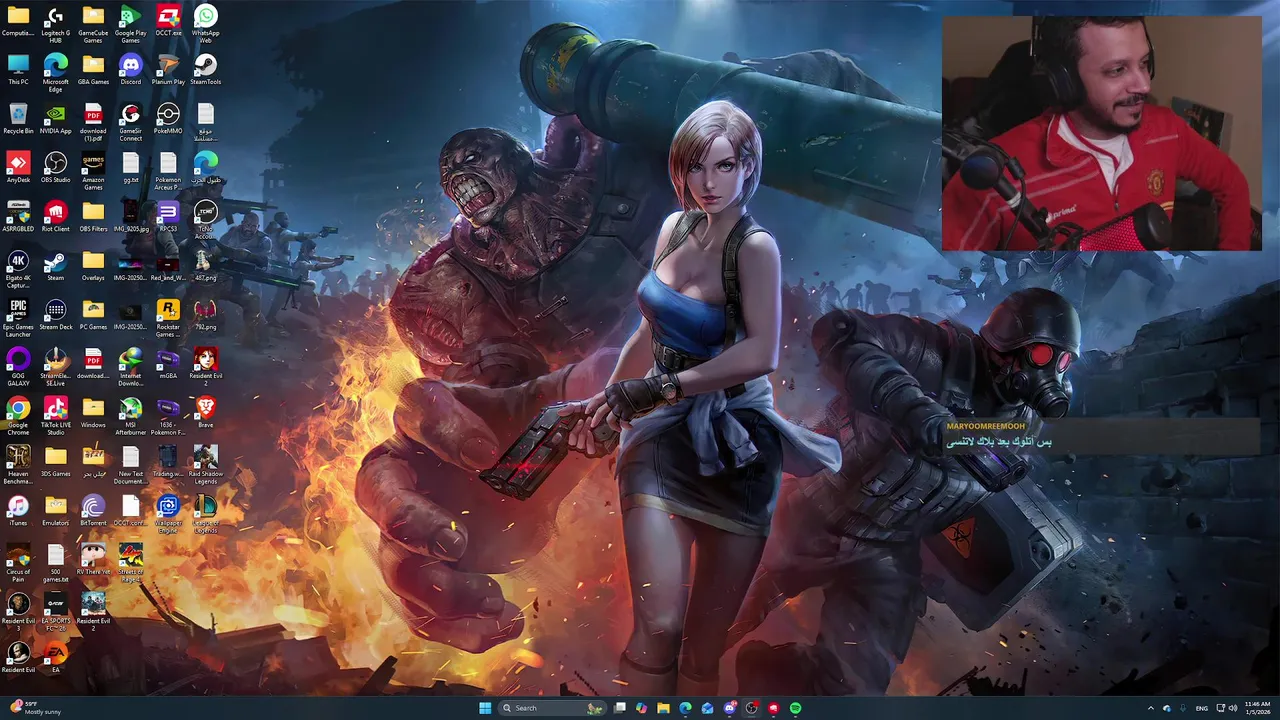This screenshot has height=720, width=1280.
Task: Open the 3DS Games folder
Action: (x=56, y=461)
